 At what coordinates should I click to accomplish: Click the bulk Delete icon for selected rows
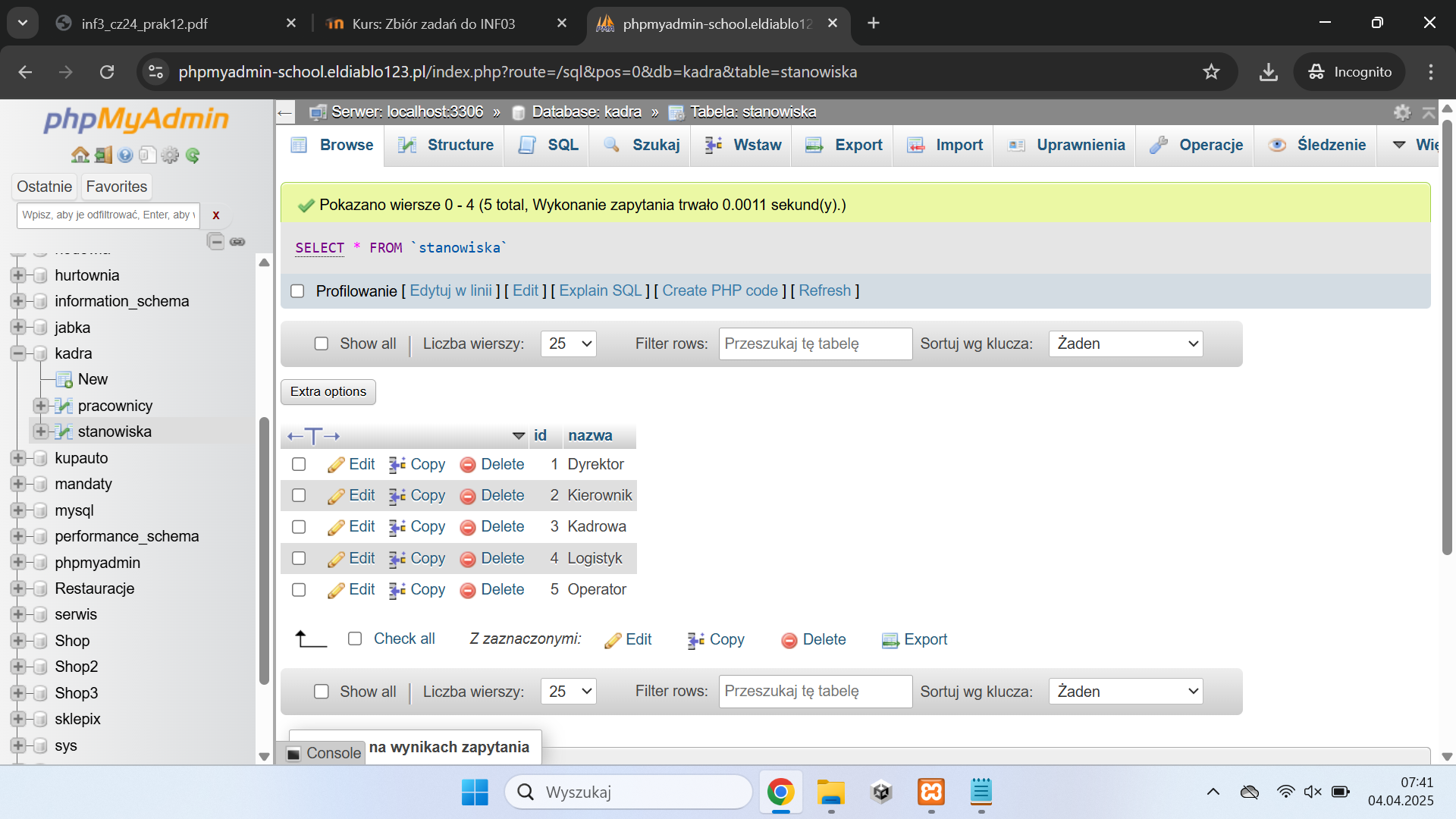[x=789, y=641]
